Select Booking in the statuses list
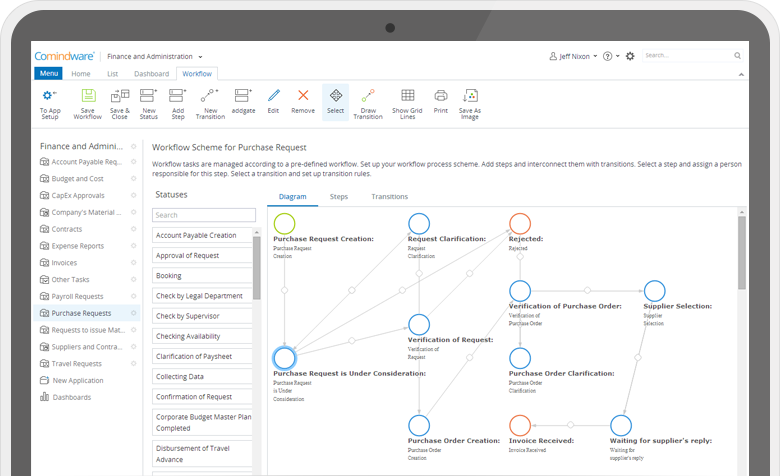Viewport: 780px width, 476px height. (204, 275)
